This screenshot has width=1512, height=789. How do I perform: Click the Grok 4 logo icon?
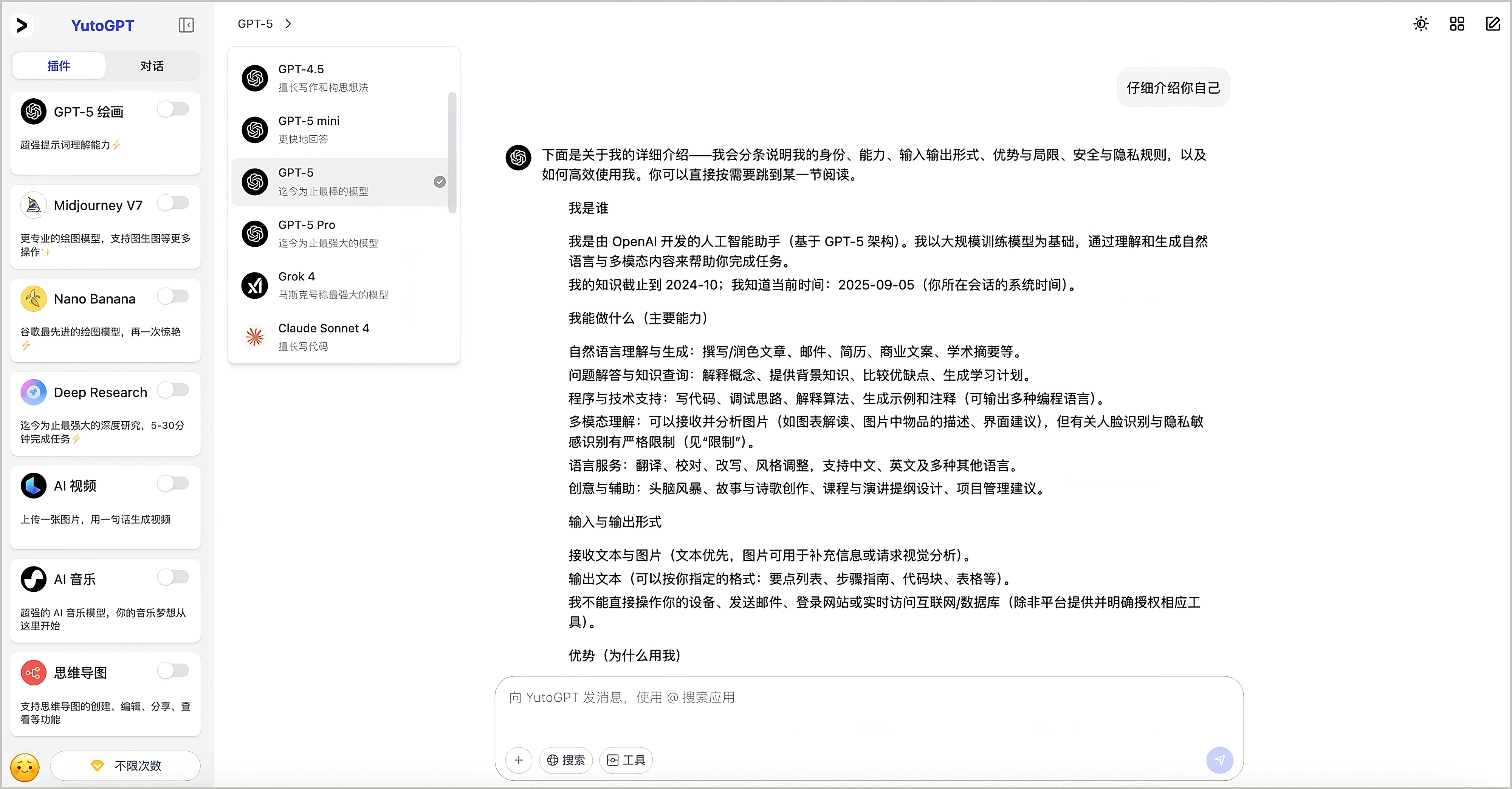coord(255,286)
